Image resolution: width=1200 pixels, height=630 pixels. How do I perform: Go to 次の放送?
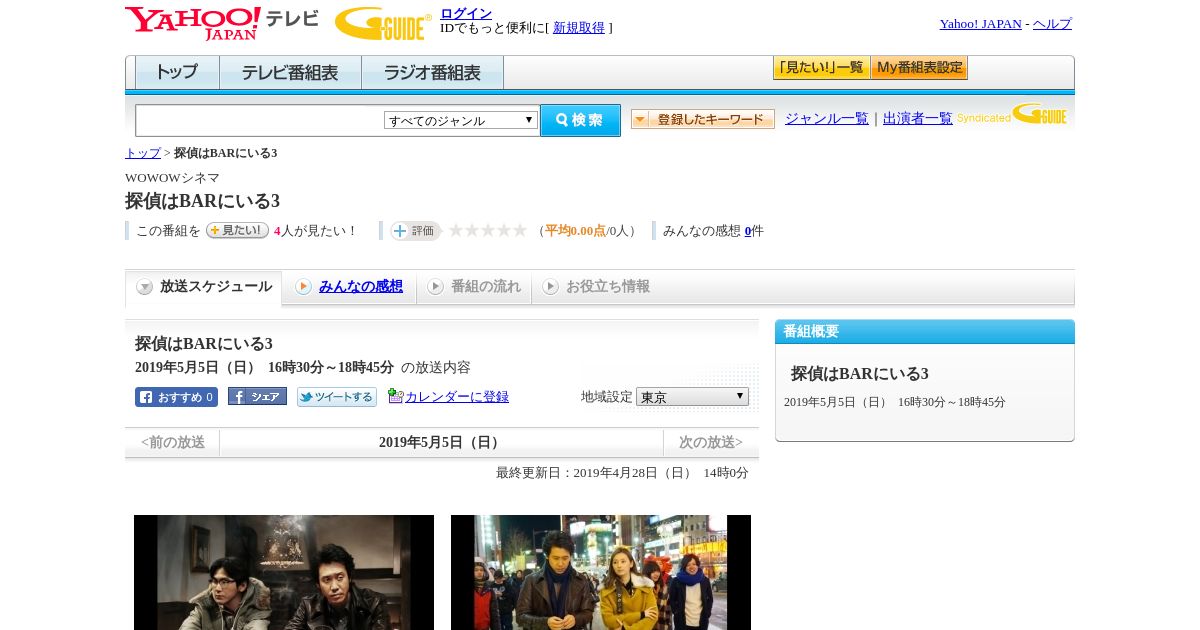[x=711, y=443]
